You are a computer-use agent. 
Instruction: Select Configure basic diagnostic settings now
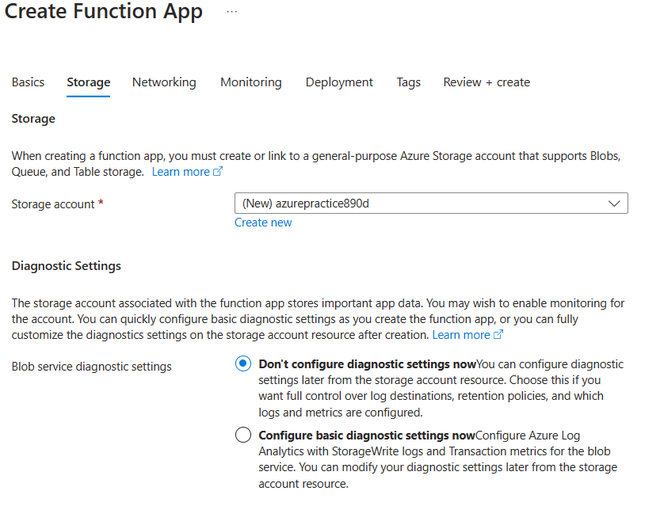click(x=243, y=435)
